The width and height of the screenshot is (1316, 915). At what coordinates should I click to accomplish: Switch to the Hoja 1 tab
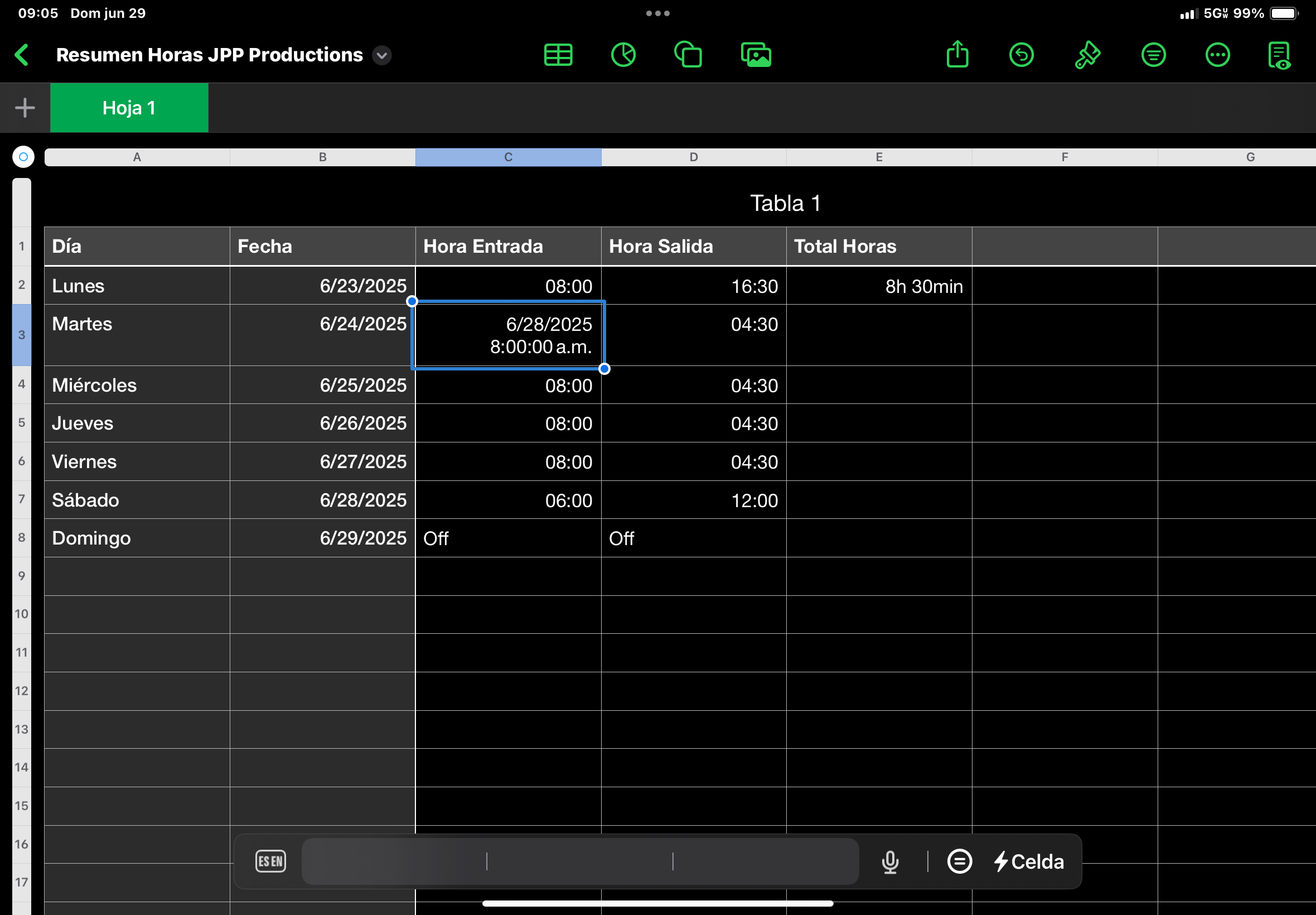pos(129,108)
